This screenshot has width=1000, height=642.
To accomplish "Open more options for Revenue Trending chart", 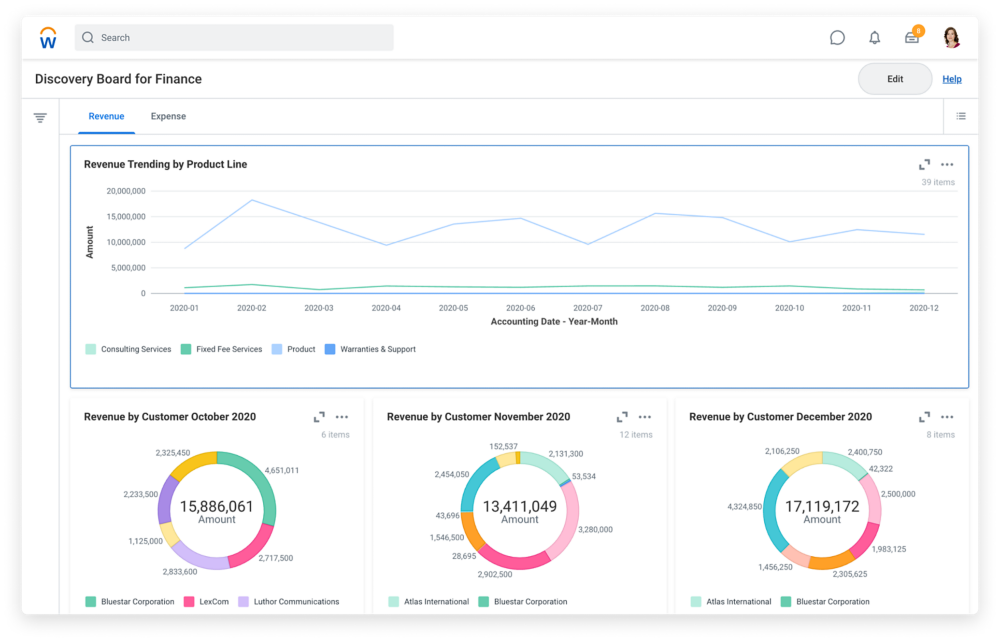I will (947, 165).
